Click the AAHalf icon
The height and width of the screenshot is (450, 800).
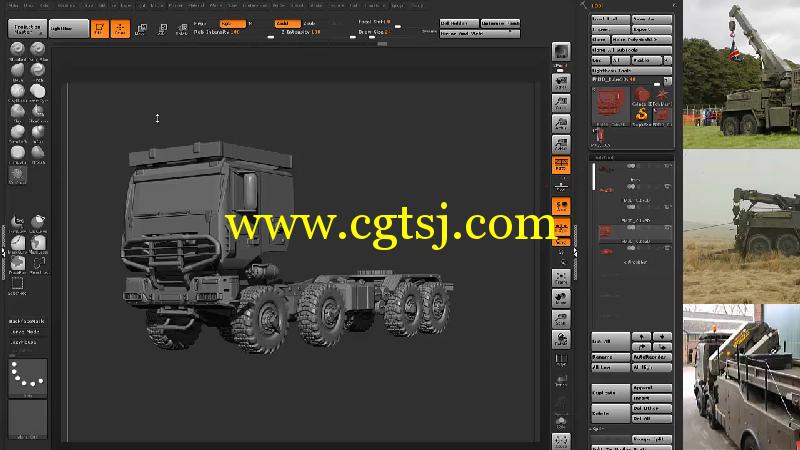pos(561,144)
